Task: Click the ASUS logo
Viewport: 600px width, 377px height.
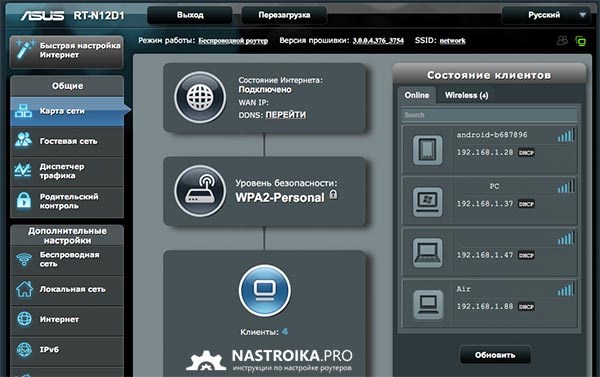Action: 42,15
